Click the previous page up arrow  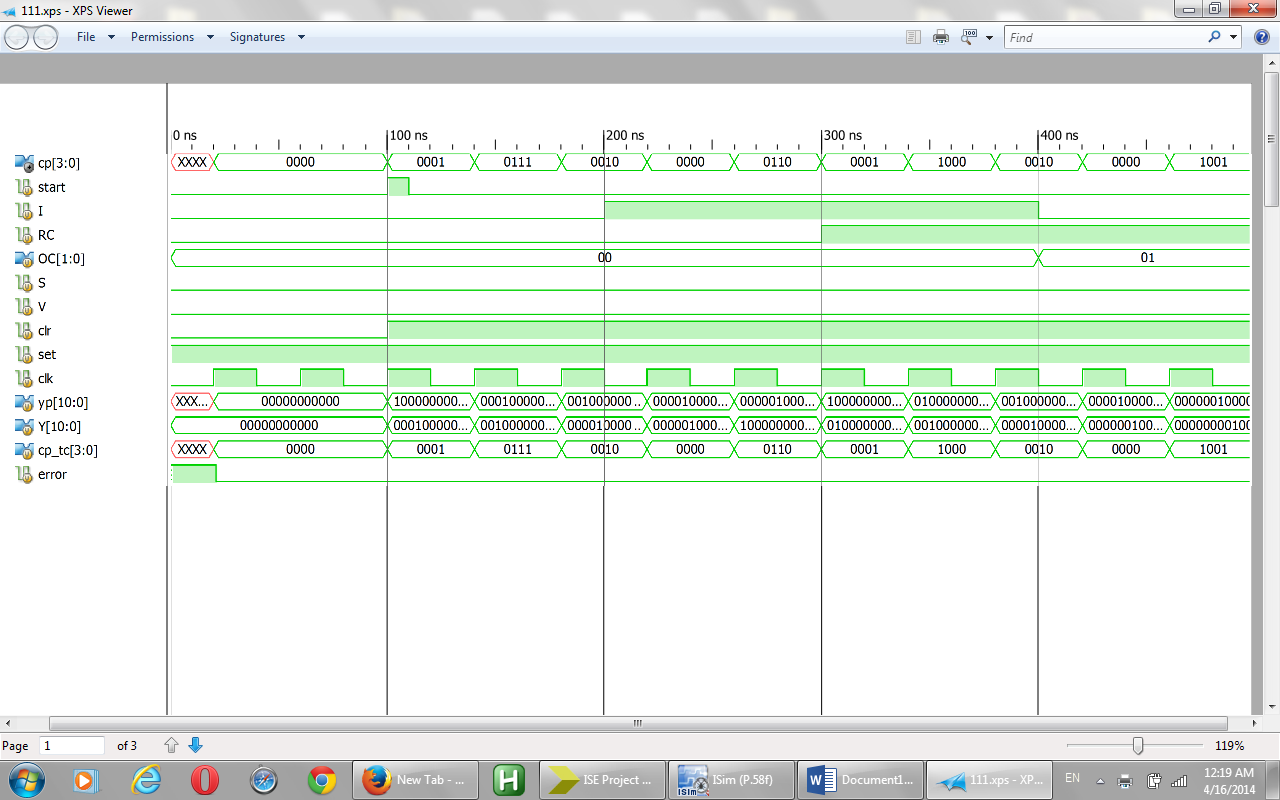point(171,744)
